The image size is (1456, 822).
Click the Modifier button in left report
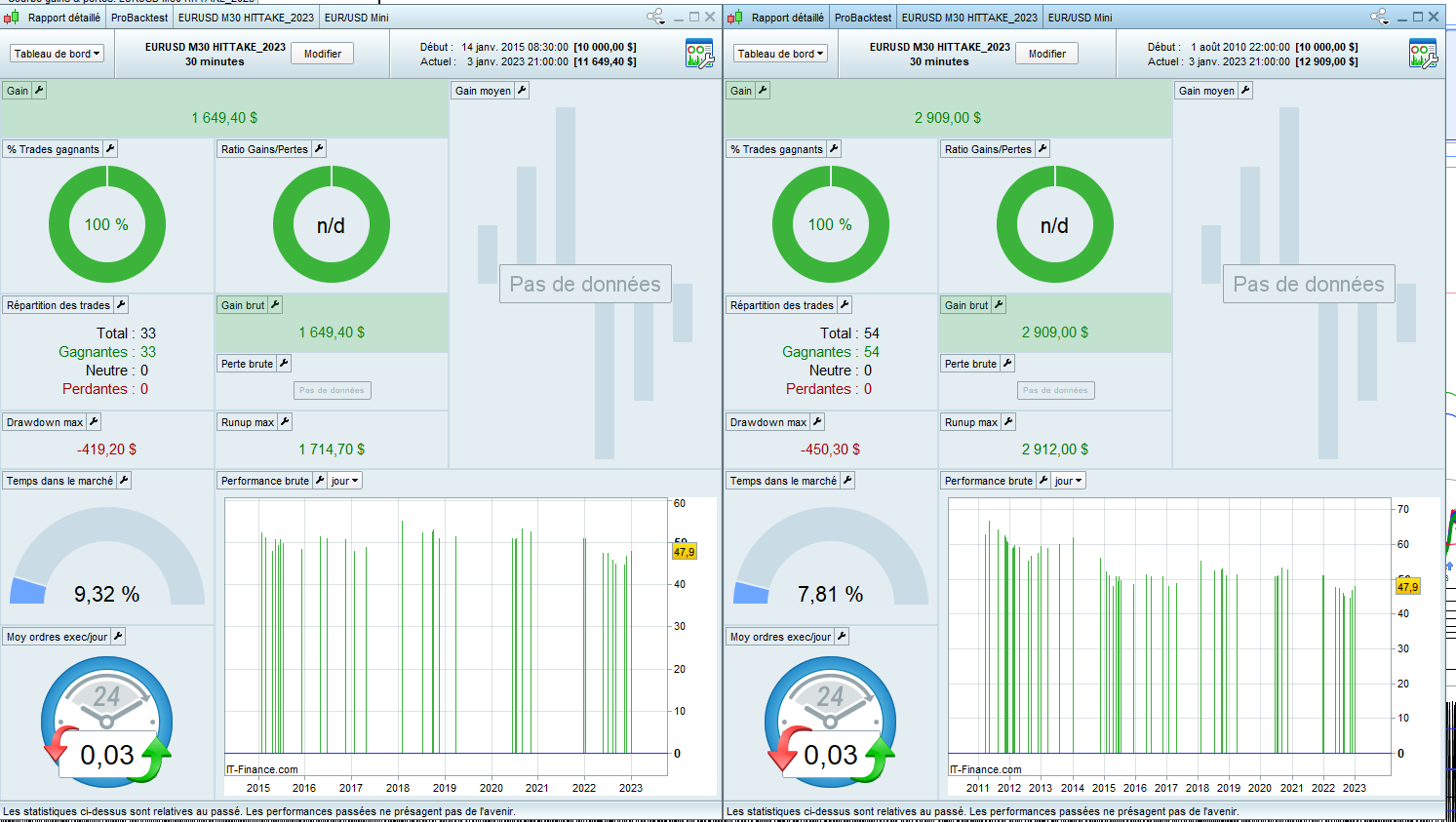(x=323, y=54)
